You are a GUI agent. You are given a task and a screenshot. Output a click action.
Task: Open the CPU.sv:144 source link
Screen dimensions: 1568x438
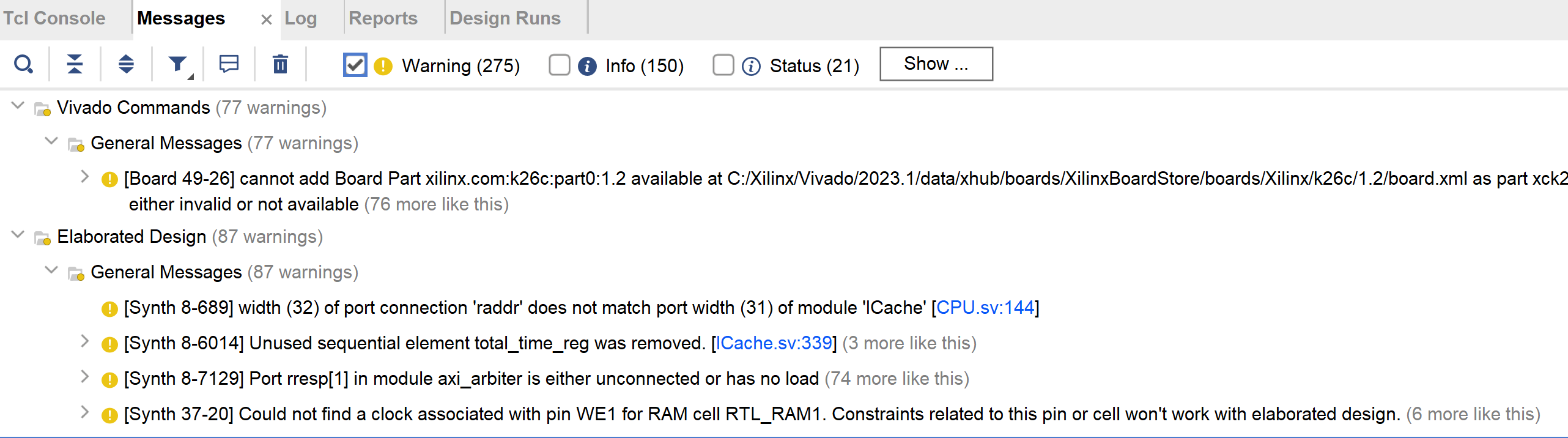[x=985, y=308]
